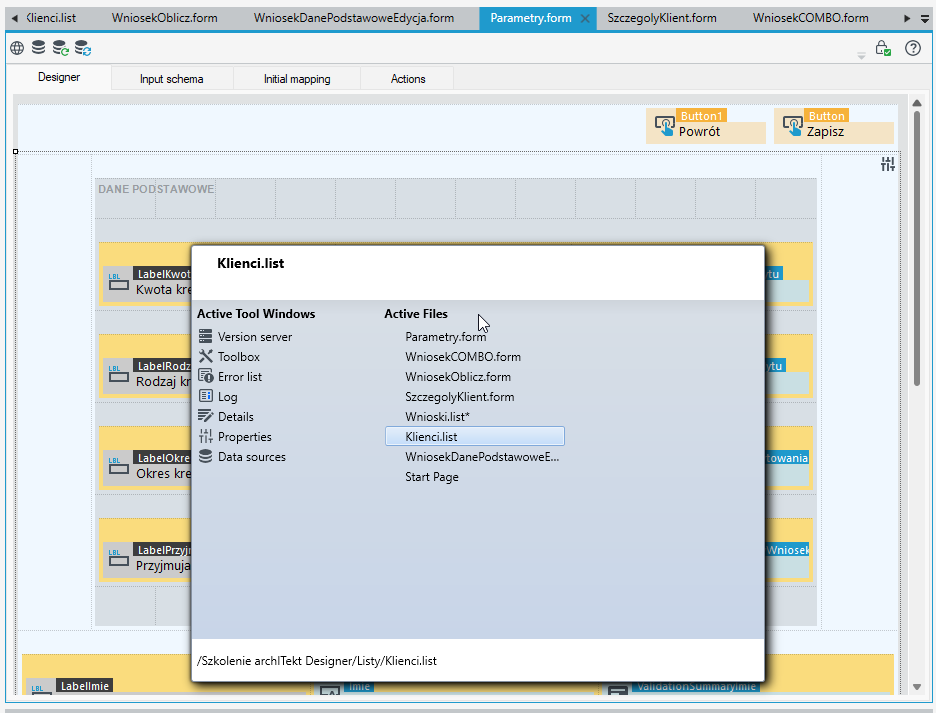Click the hand icon on Powrót button
The height and width of the screenshot is (713, 936).
coord(664,126)
